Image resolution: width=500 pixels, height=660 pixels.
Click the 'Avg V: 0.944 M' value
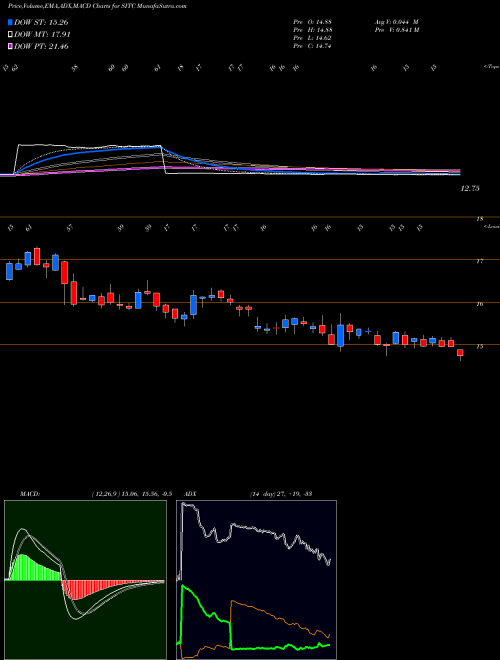tap(396, 21)
